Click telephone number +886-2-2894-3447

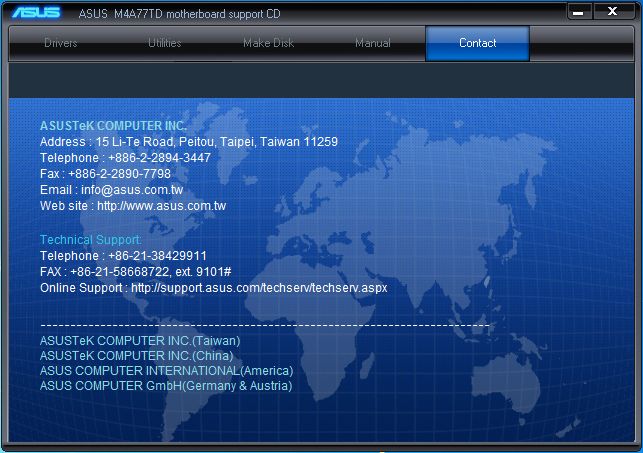tap(159, 158)
